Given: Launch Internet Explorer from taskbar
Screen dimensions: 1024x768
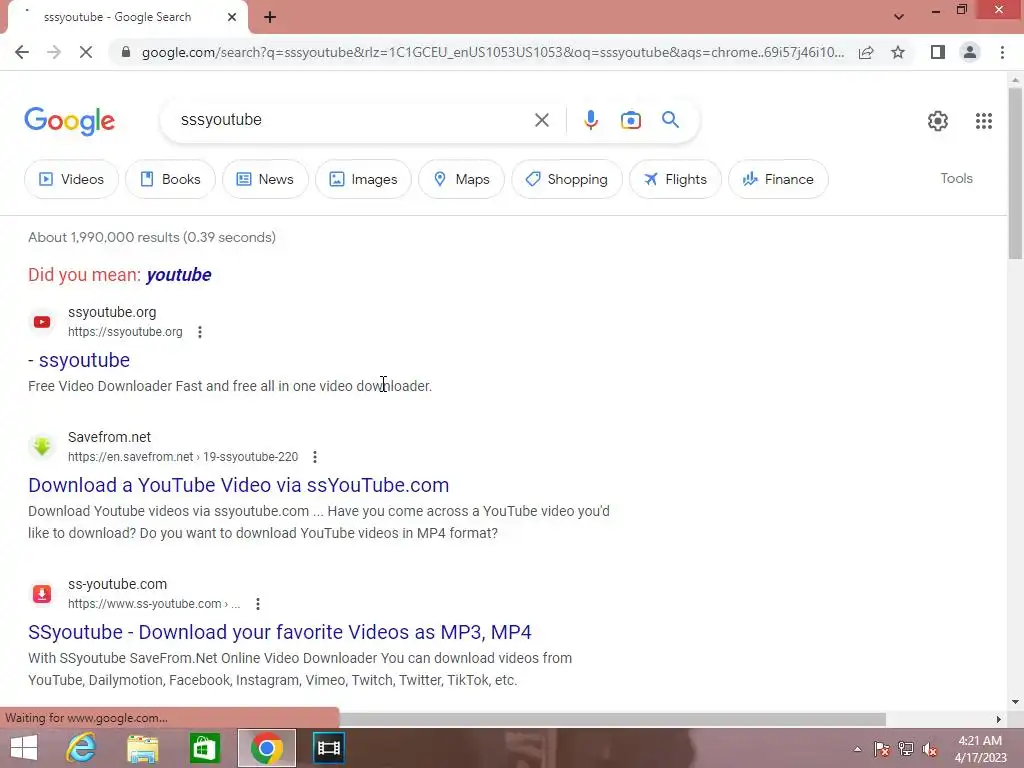Looking at the screenshot, I should [x=81, y=748].
